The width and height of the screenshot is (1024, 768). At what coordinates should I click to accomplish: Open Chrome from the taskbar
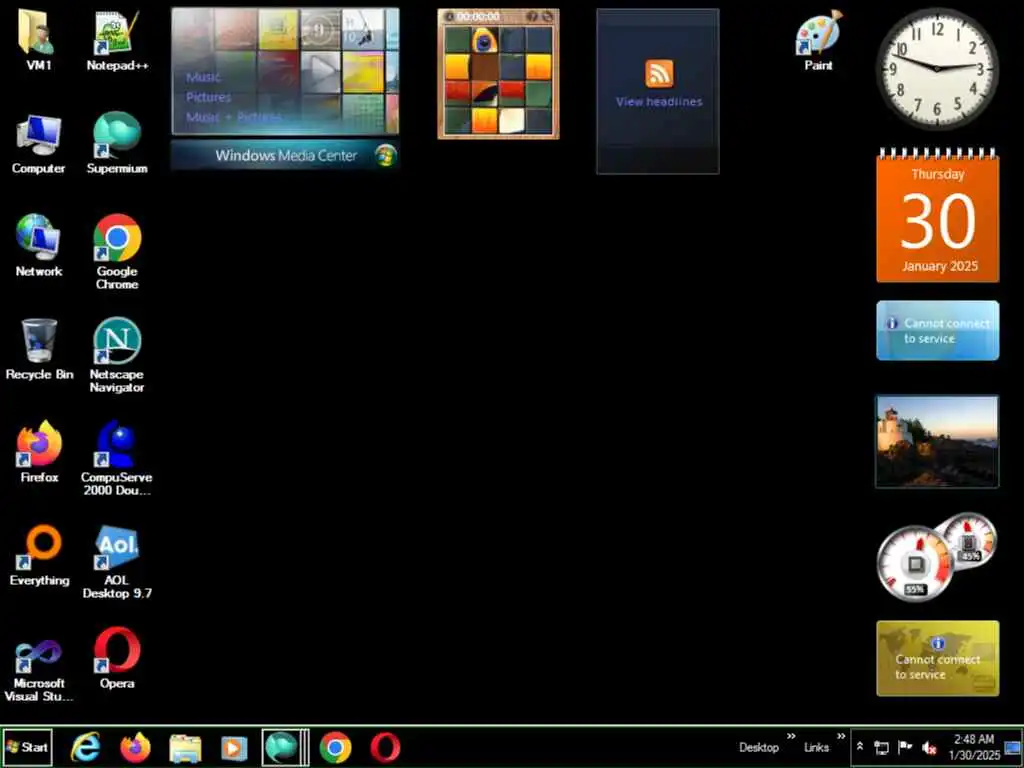point(335,748)
